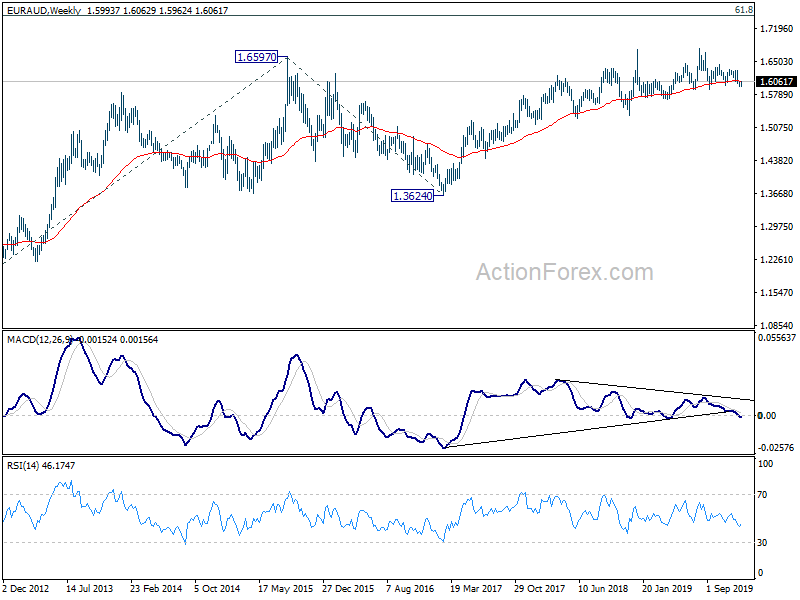800x600 pixels.
Task: Click the 10 Jun 2018 date label
Action: click(604, 588)
